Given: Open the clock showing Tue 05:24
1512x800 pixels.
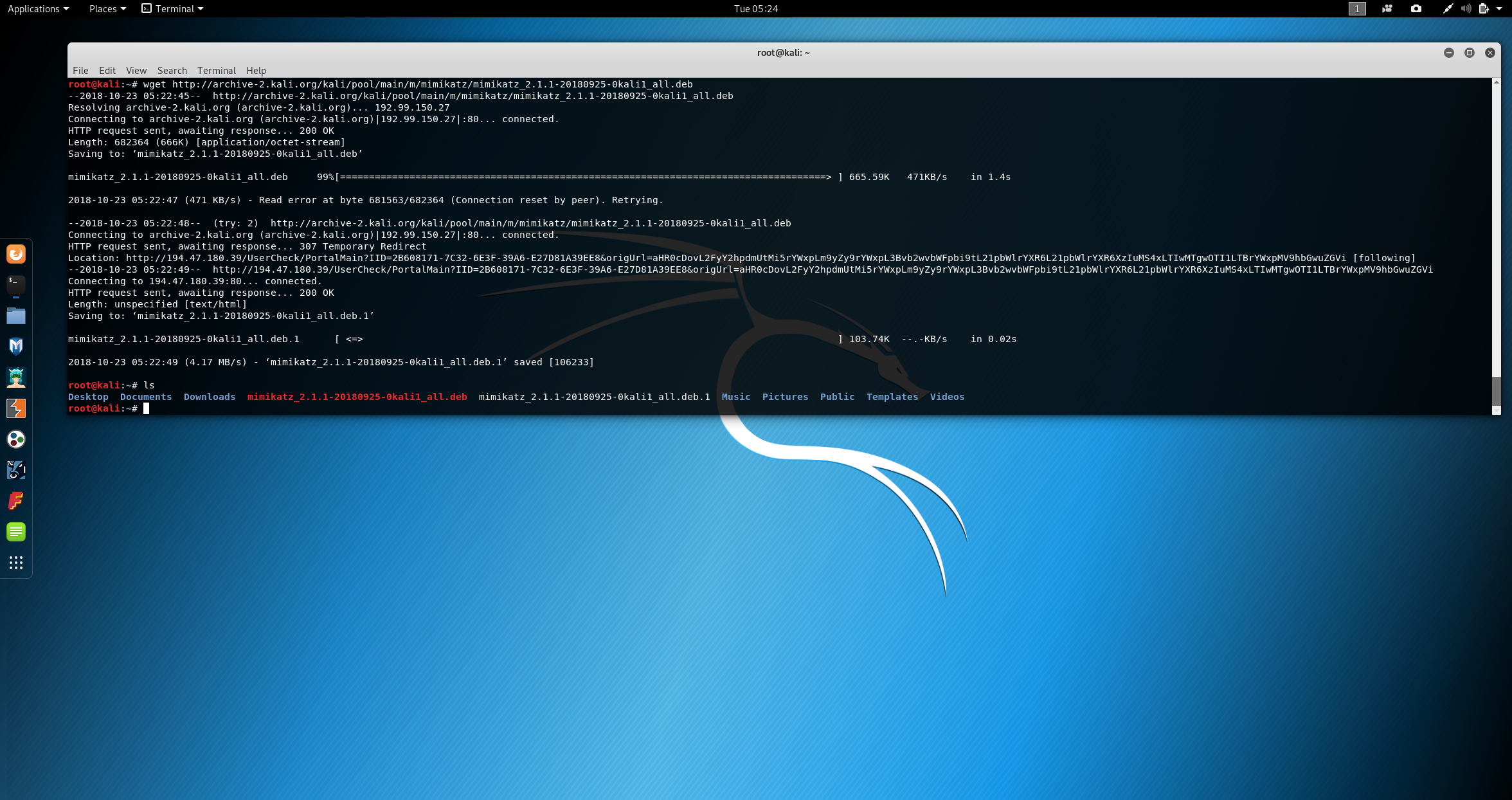Looking at the screenshot, I should click(756, 8).
